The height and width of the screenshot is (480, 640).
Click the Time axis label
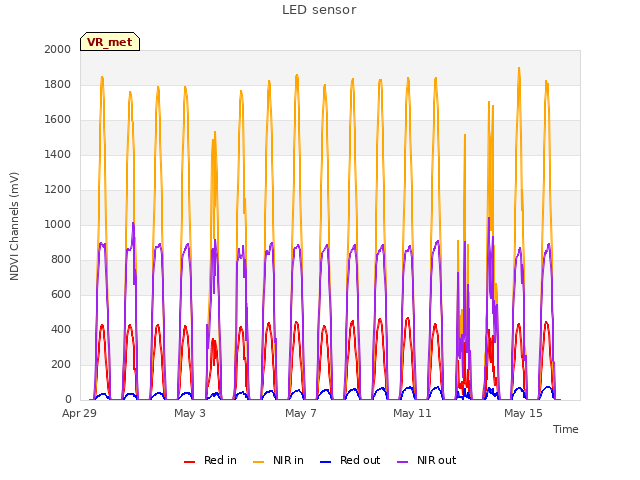coord(566,429)
